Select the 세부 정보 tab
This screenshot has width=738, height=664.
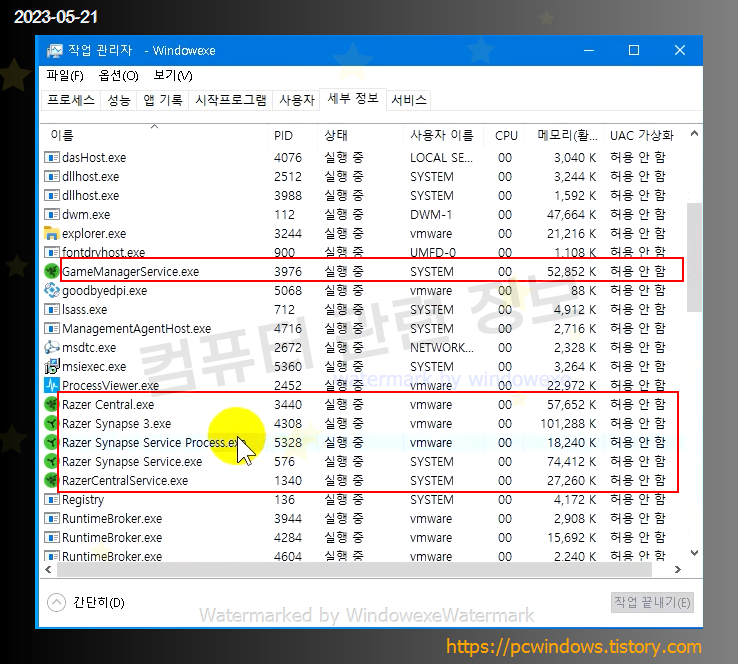coord(353,98)
